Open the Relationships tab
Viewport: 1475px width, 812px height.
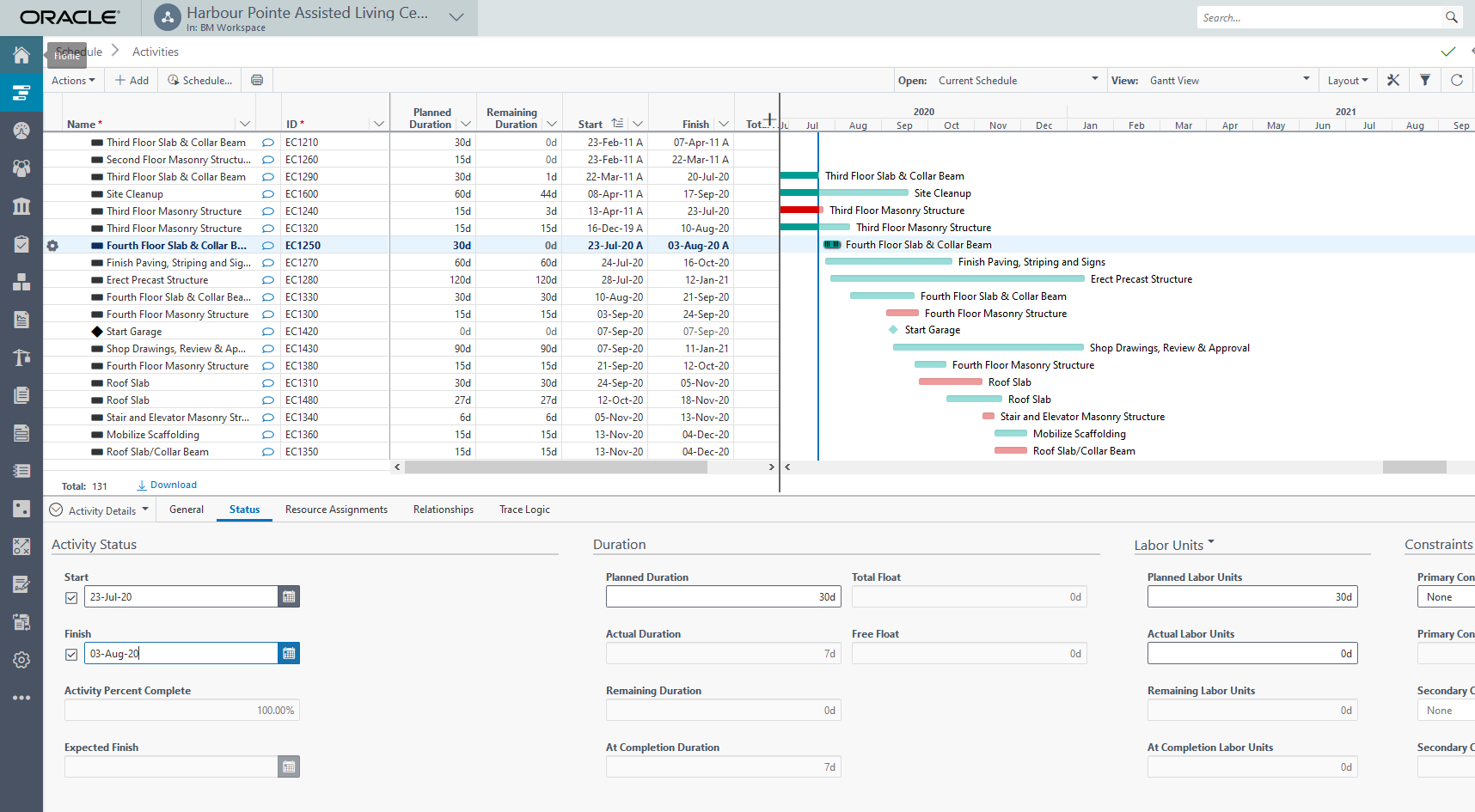(x=443, y=510)
